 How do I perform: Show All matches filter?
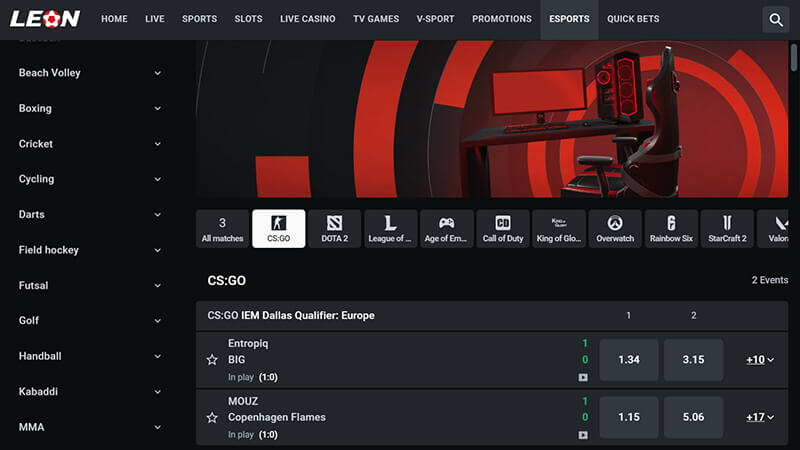click(x=222, y=229)
